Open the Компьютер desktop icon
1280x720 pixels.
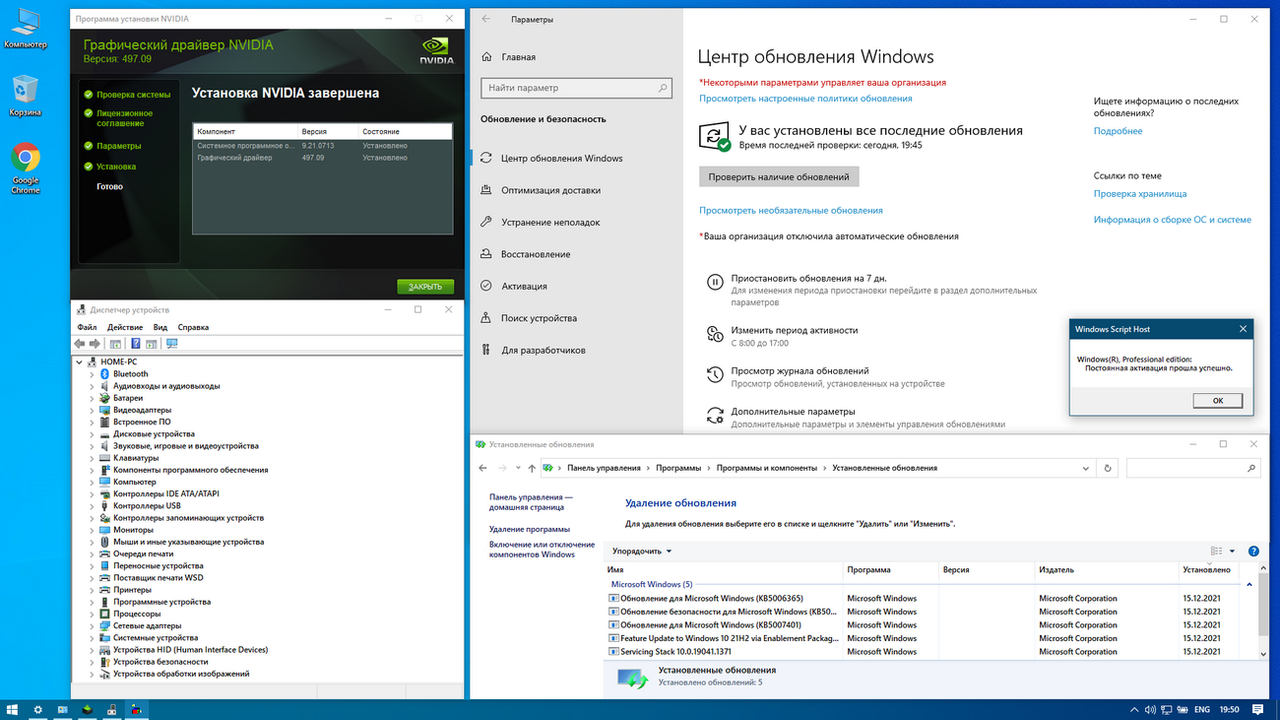coord(25,28)
